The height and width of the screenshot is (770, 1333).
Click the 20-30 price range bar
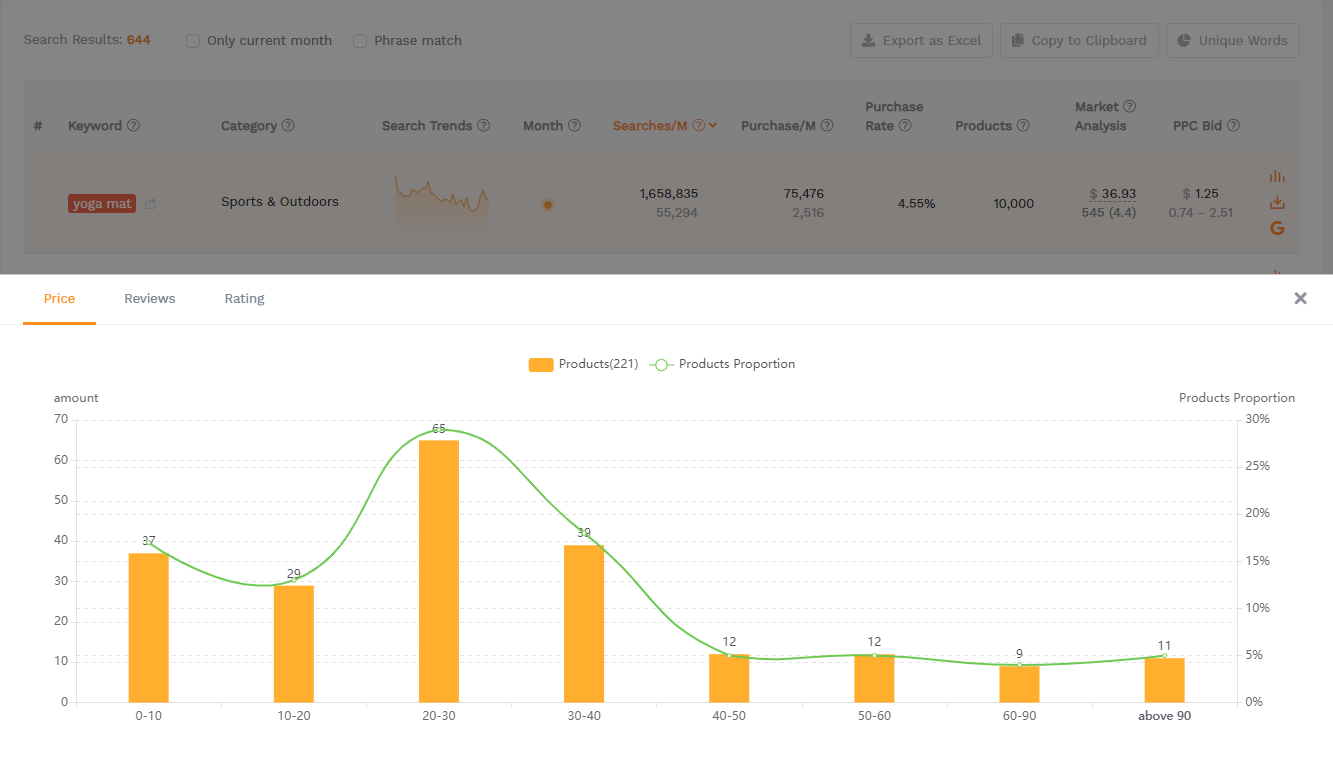click(439, 570)
